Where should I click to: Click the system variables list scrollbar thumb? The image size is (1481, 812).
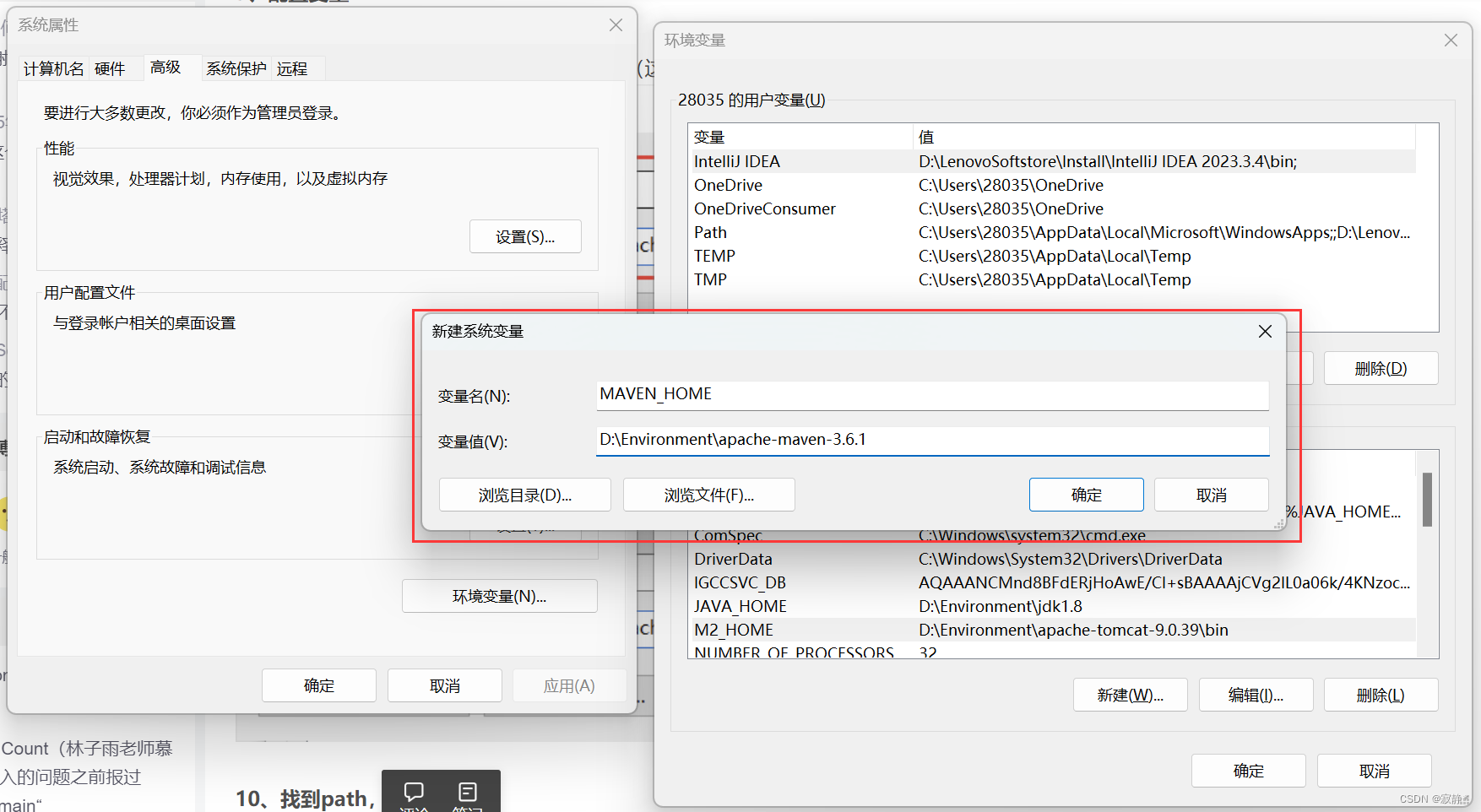[x=1427, y=500]
